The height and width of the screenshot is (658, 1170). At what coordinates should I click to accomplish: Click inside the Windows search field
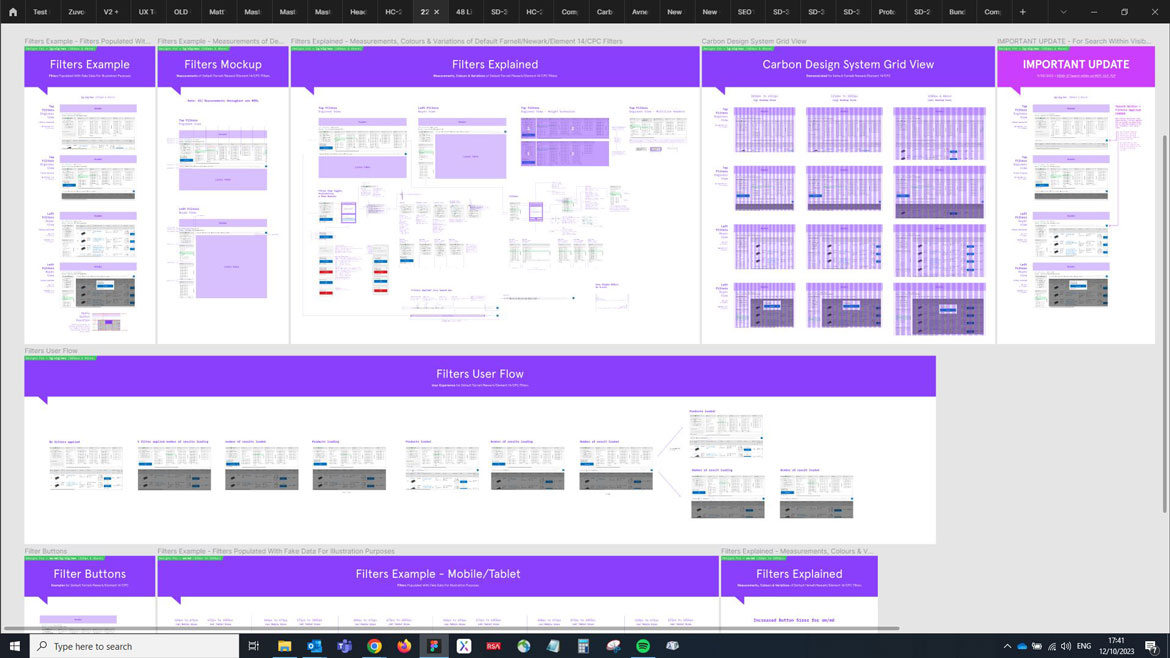tap(130, 645)
